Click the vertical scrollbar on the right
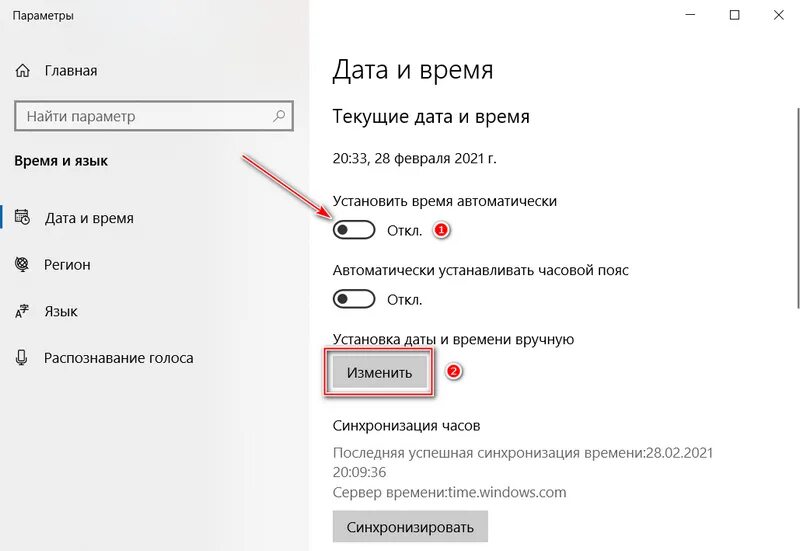Screen dimensions: 800x551 coord(797,208)
